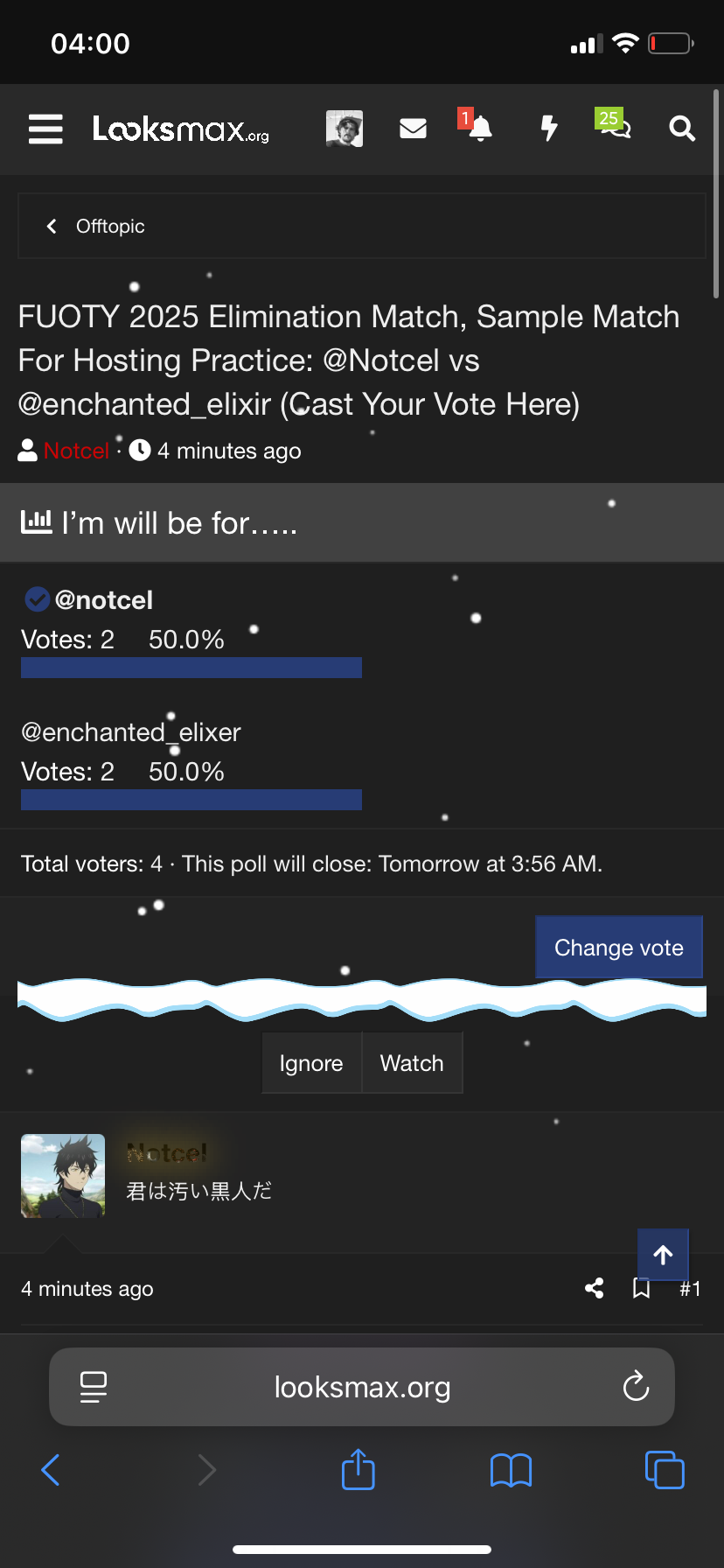Tap the scroll-to-top arrow button
The height and width of the screenshot is (1568, 724).
coord(663,1256)
